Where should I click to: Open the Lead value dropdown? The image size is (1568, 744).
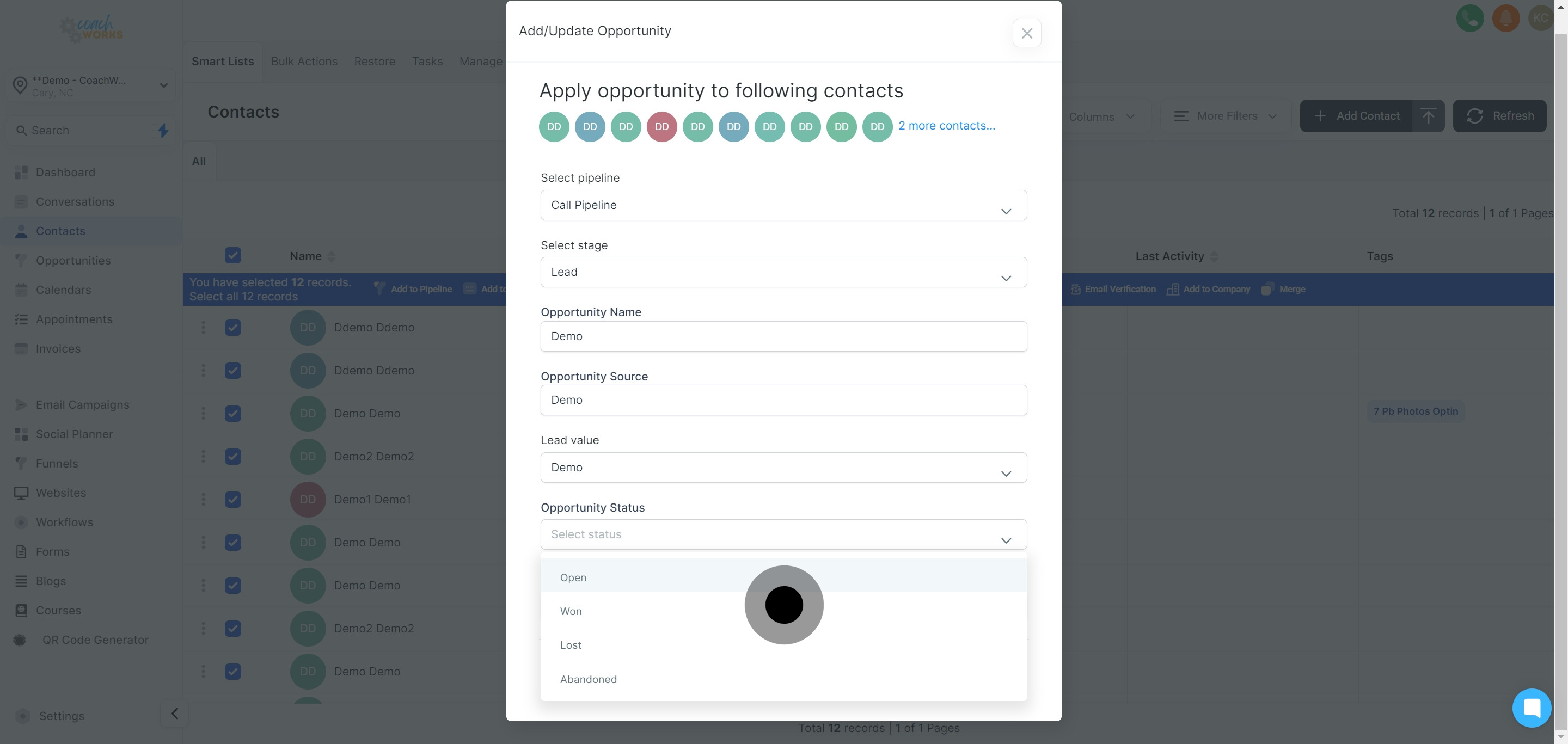click(783, 467)
